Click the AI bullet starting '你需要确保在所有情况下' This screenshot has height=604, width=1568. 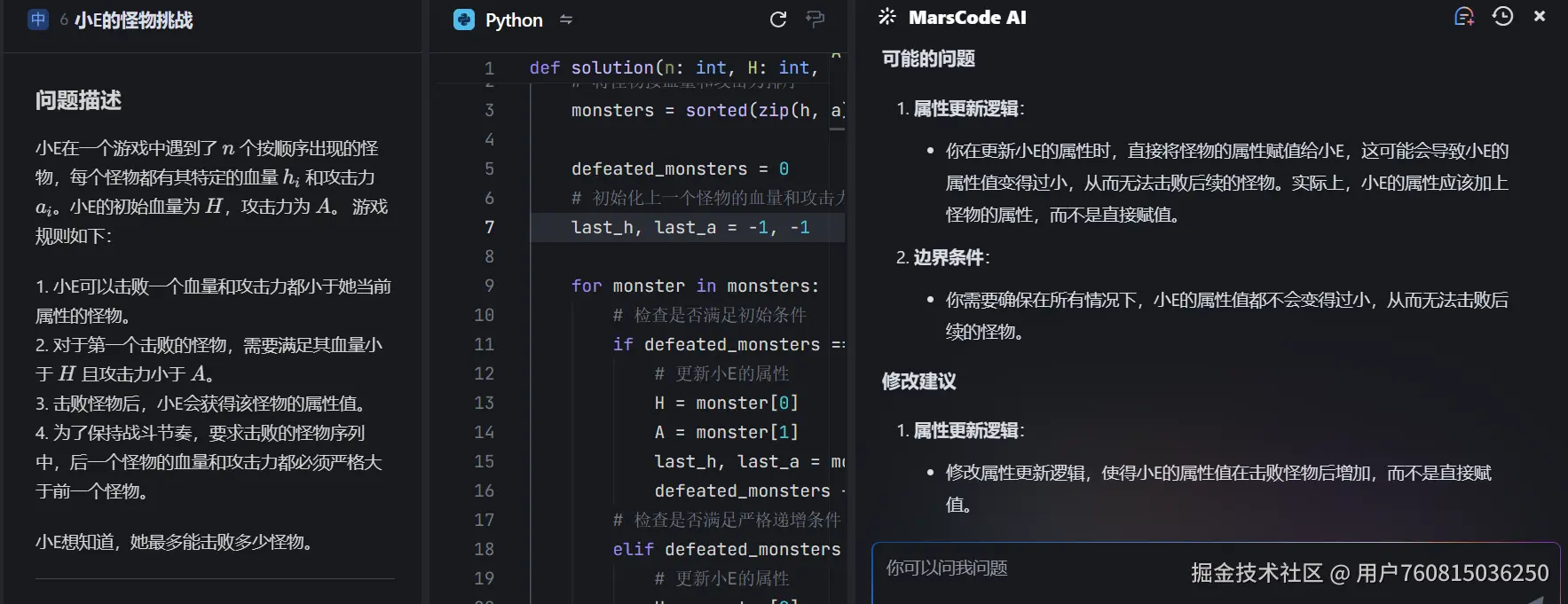(x=1226, y=316)
